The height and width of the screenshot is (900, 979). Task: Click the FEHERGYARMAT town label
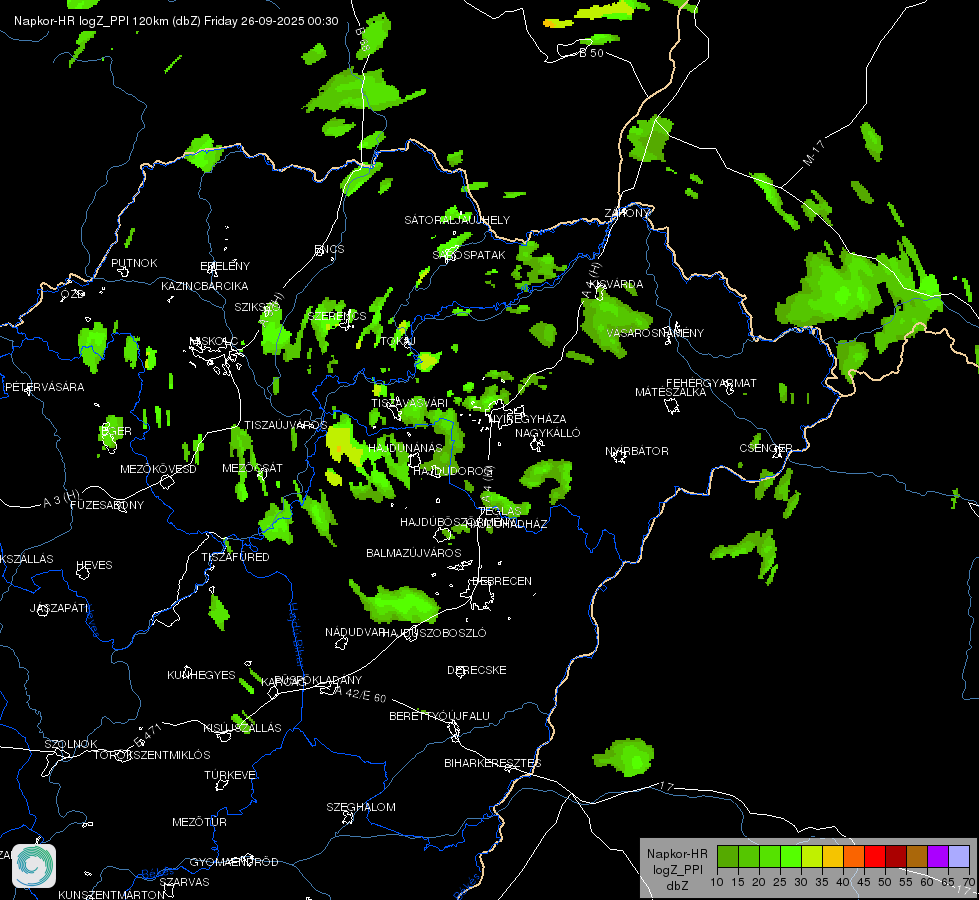(711, 383)
